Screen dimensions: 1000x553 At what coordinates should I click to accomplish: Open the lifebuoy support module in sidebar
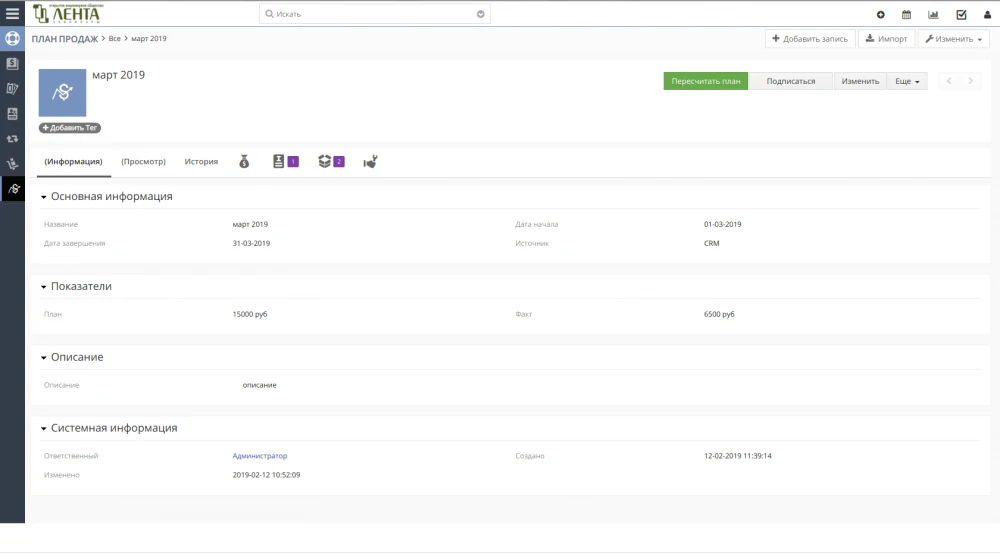(12, 38)
